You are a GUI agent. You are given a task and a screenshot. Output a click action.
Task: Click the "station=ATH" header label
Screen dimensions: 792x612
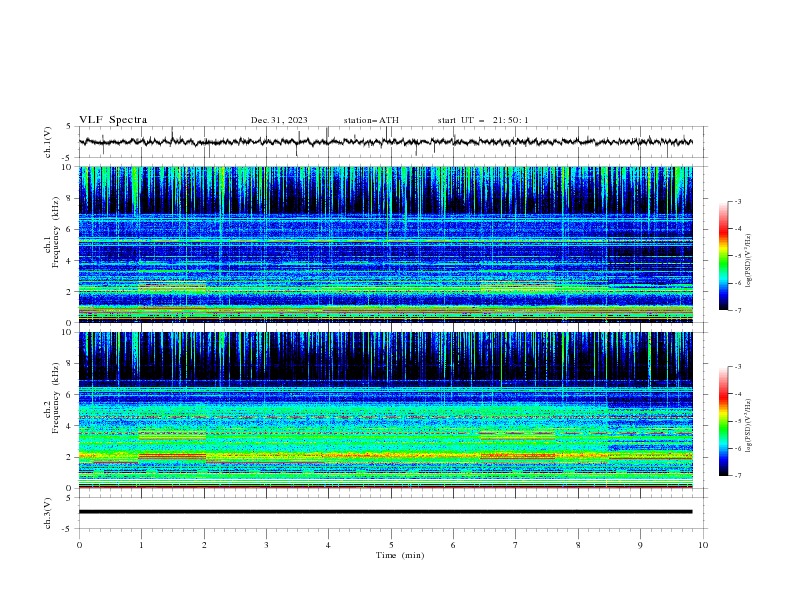371,120
